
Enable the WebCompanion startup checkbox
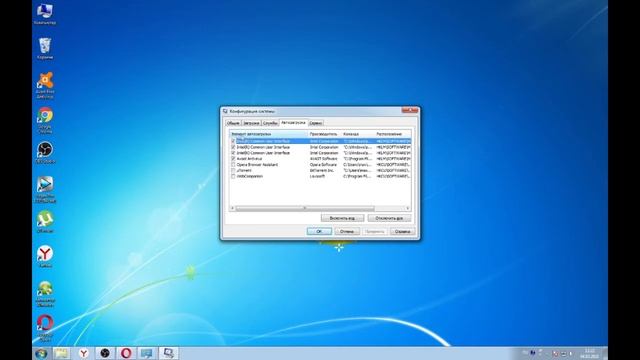233,176
